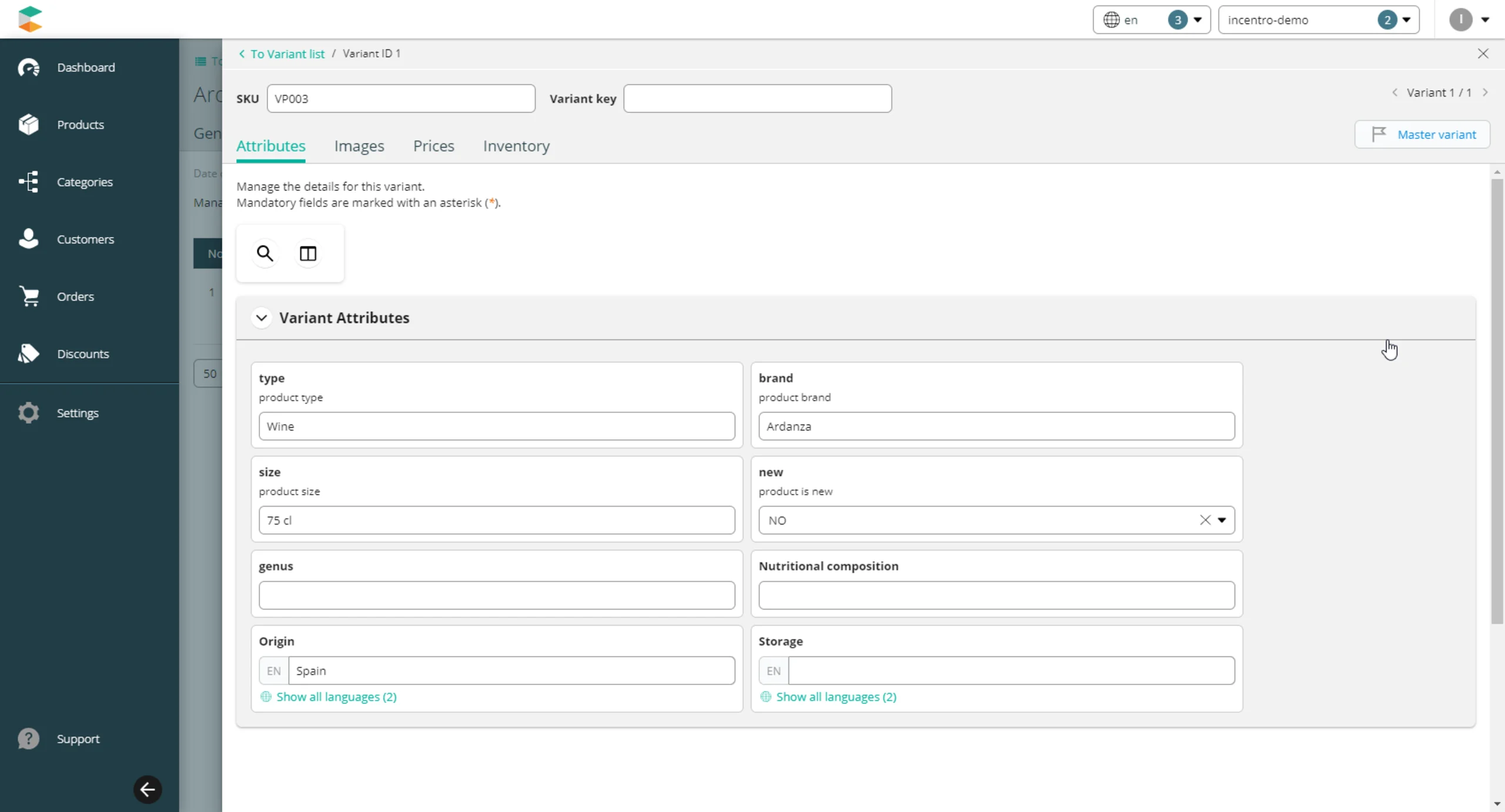Image resolution: width=1505 pixels, height=812 pixels.
Task: Open Products from the sidebar
Action: (x=80, y=125)
